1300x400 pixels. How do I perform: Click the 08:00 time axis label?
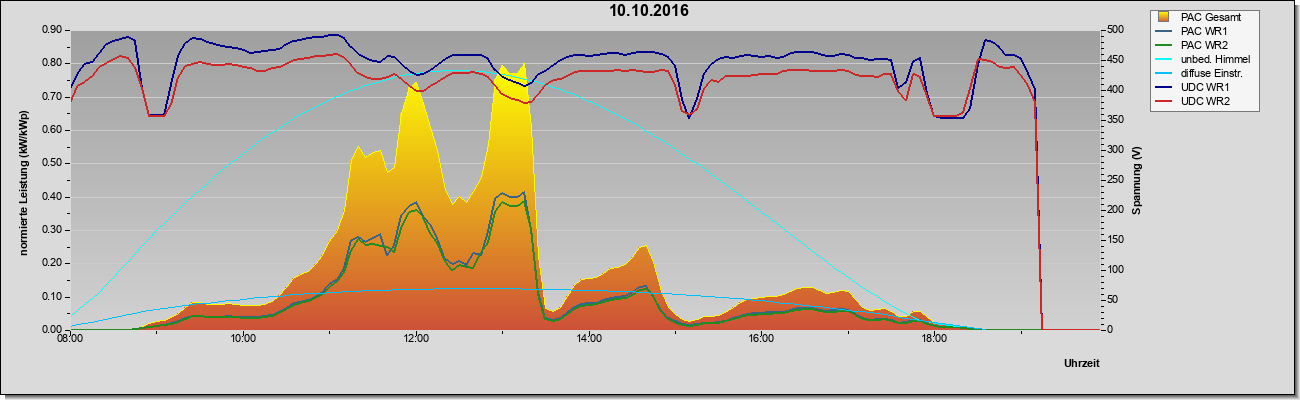click(x=70, y=340)
